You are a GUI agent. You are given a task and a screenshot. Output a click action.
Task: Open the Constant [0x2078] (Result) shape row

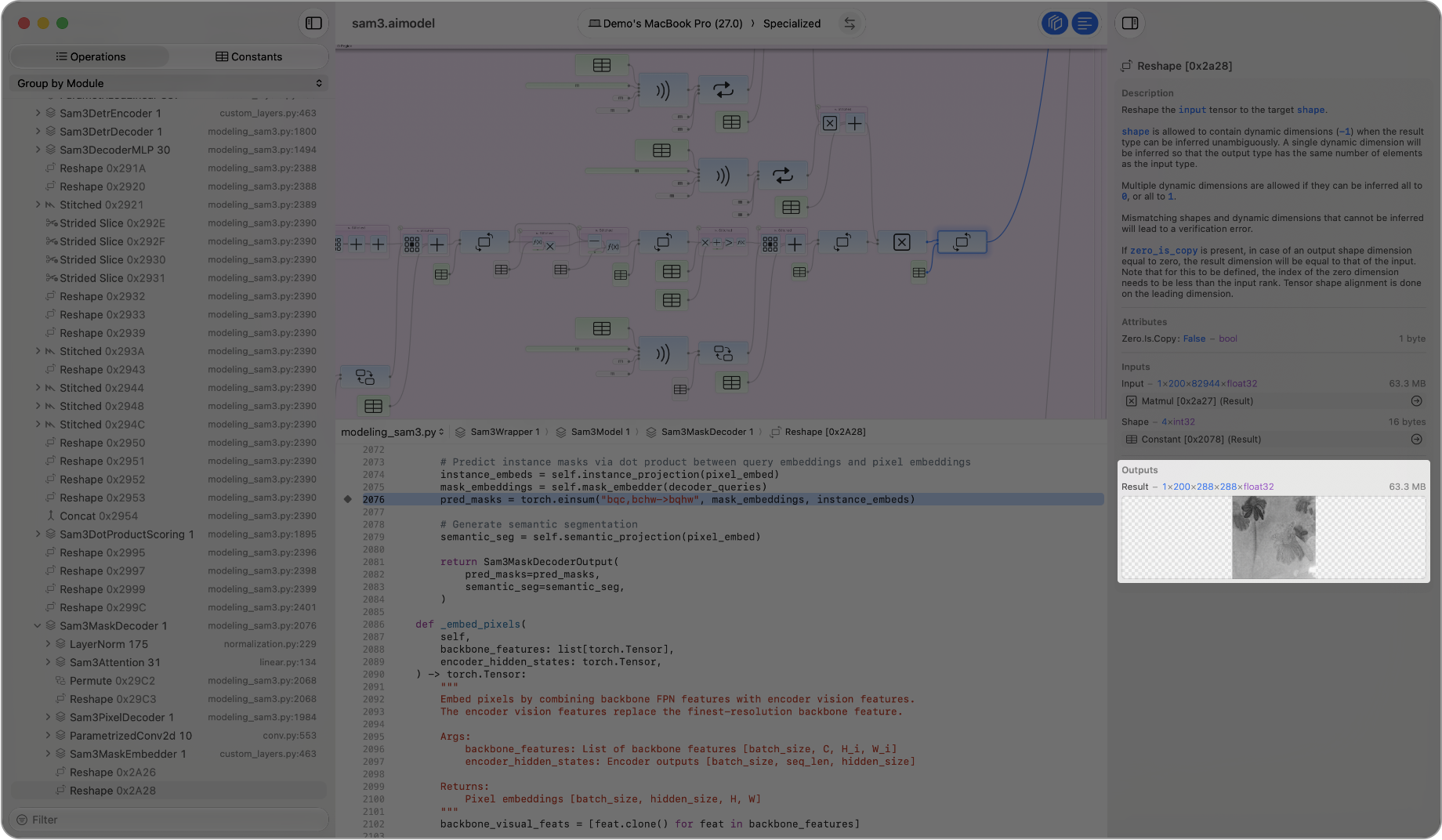[1274, 440]
